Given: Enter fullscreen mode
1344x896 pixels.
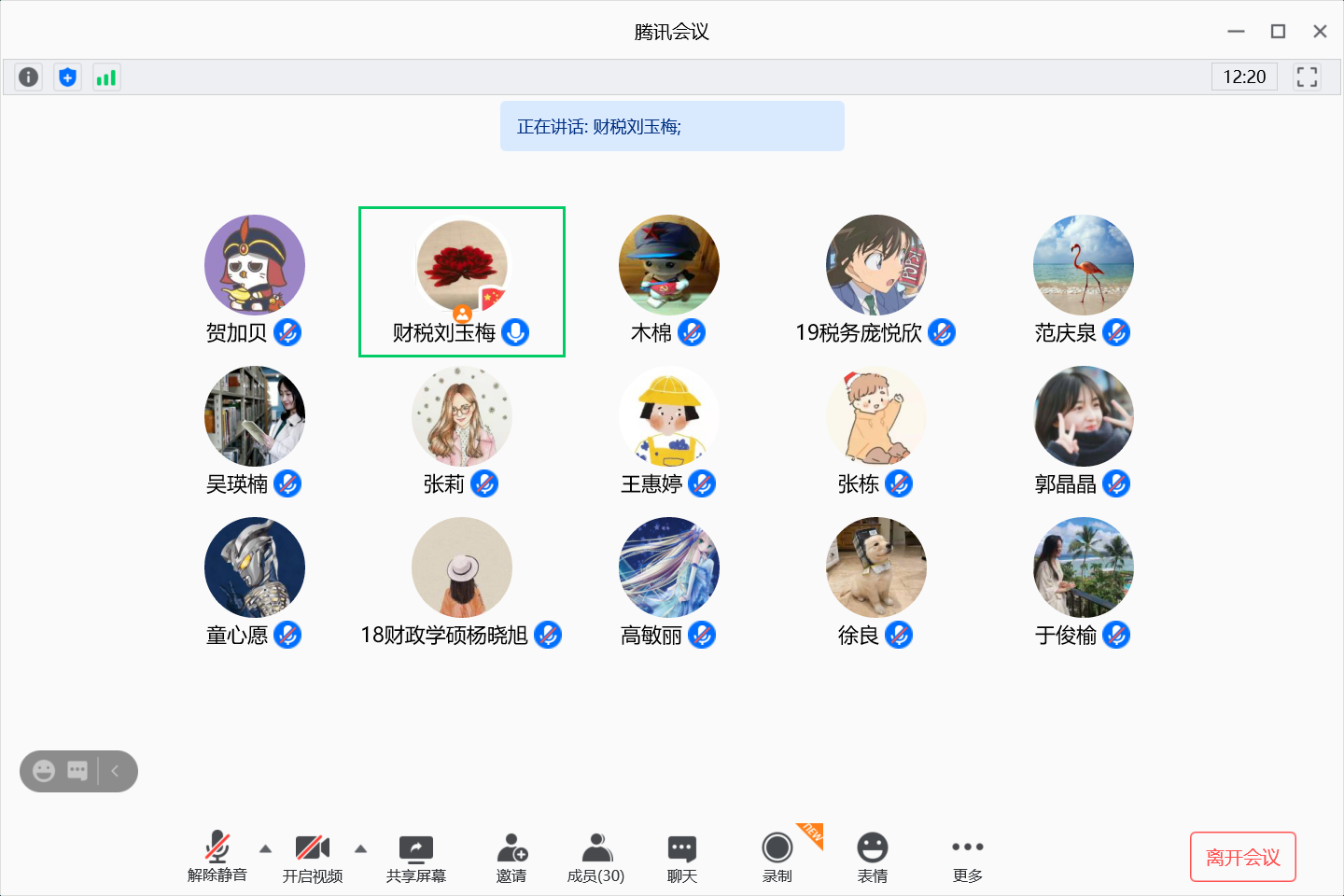Looking at the screenshot, I should 1307,77.
